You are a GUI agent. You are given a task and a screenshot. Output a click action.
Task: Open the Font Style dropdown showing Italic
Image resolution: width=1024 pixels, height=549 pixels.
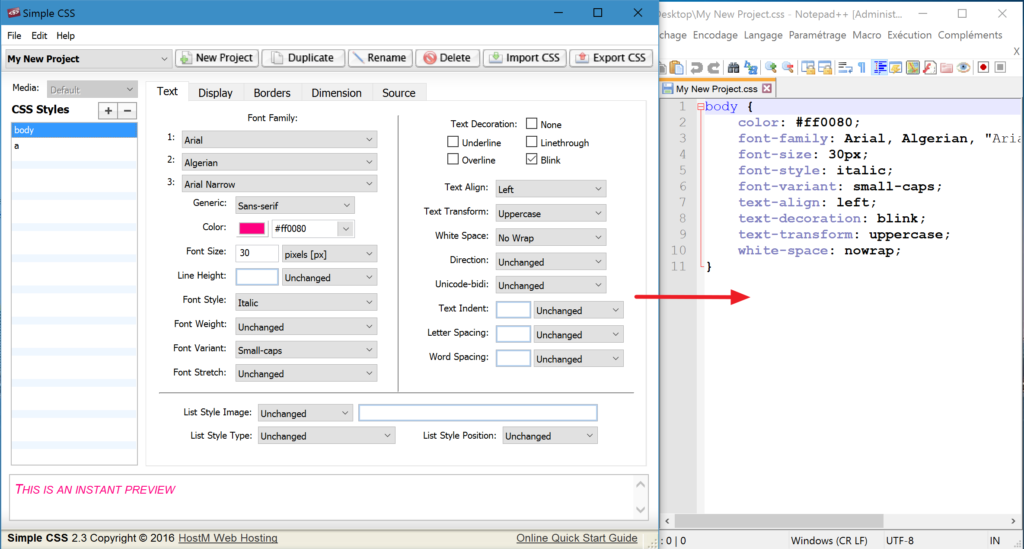pyautogui.click(x=306, y=302)
